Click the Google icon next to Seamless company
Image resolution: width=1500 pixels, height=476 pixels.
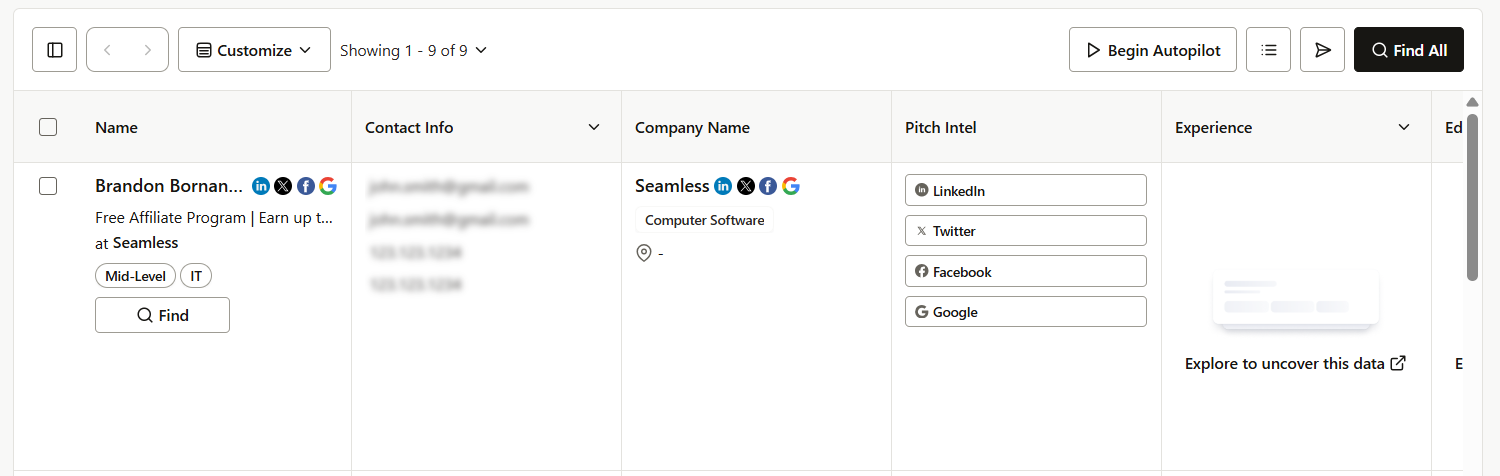(791, 186)
